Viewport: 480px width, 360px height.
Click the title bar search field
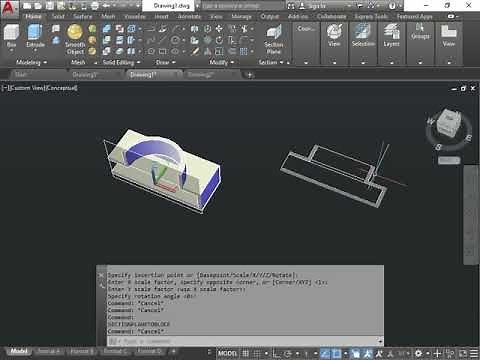coord(243,6)
